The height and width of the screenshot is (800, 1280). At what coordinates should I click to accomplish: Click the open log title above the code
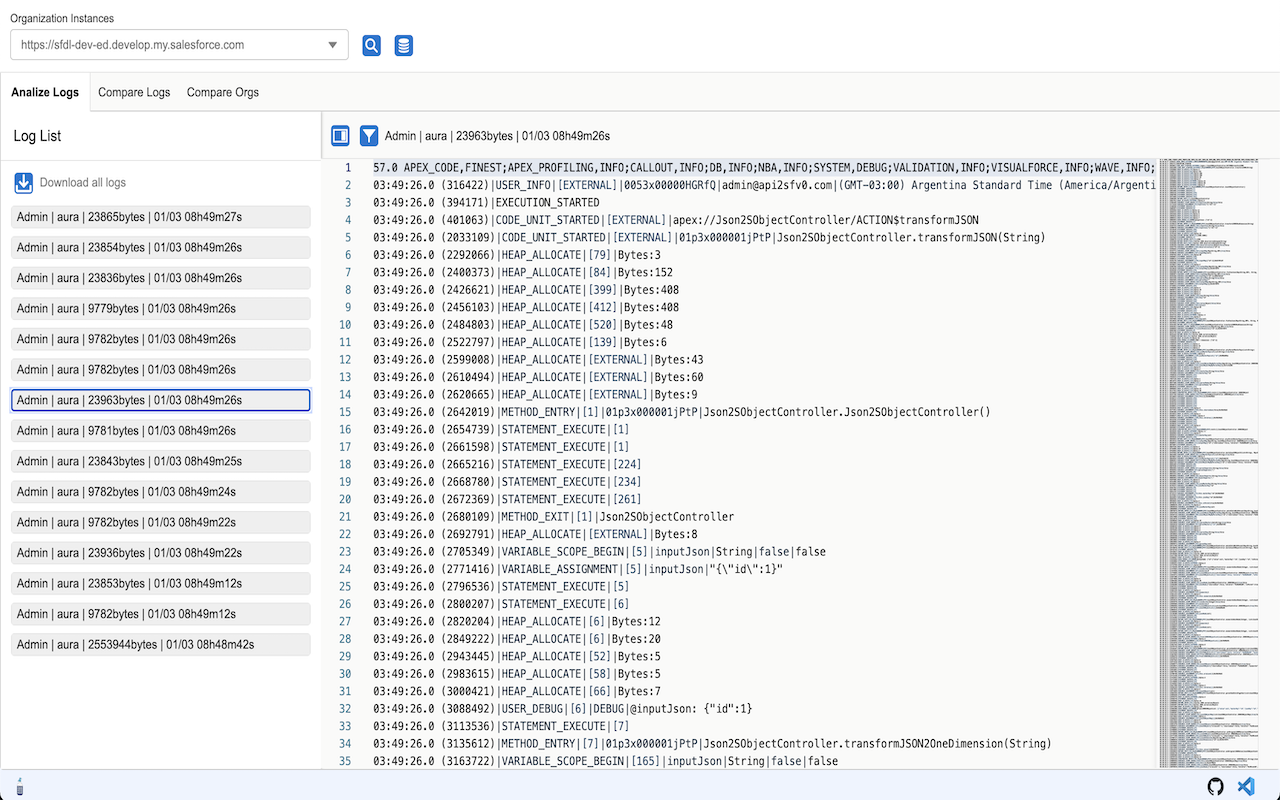click(x=497, y=136)
